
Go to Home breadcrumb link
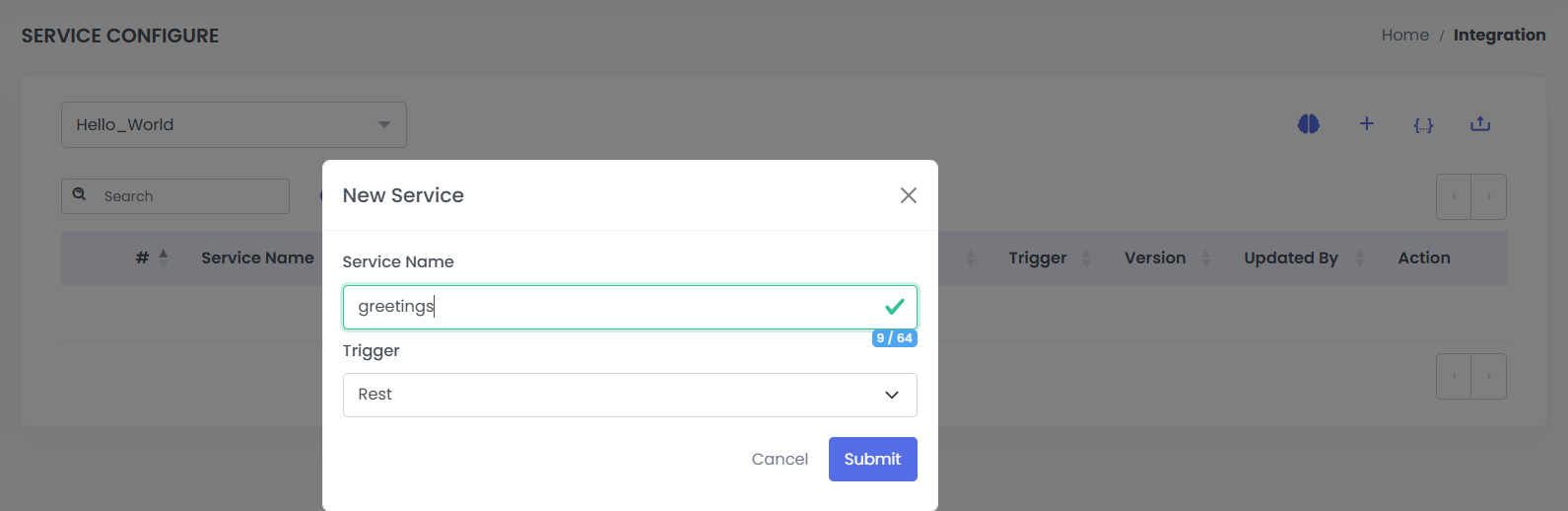point(1404,36)
